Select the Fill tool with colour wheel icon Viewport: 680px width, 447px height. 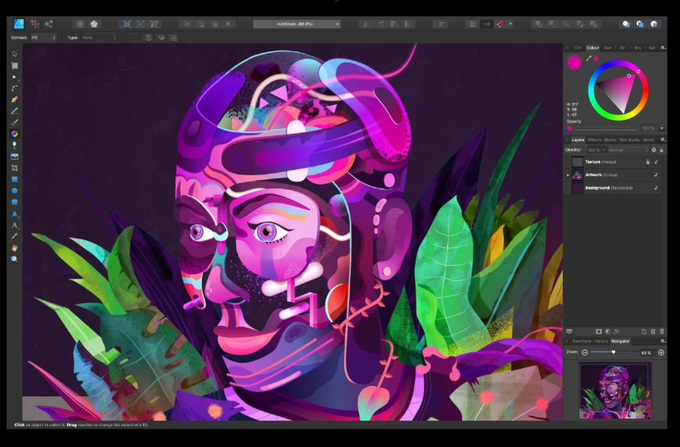click(x=14, y=134)
